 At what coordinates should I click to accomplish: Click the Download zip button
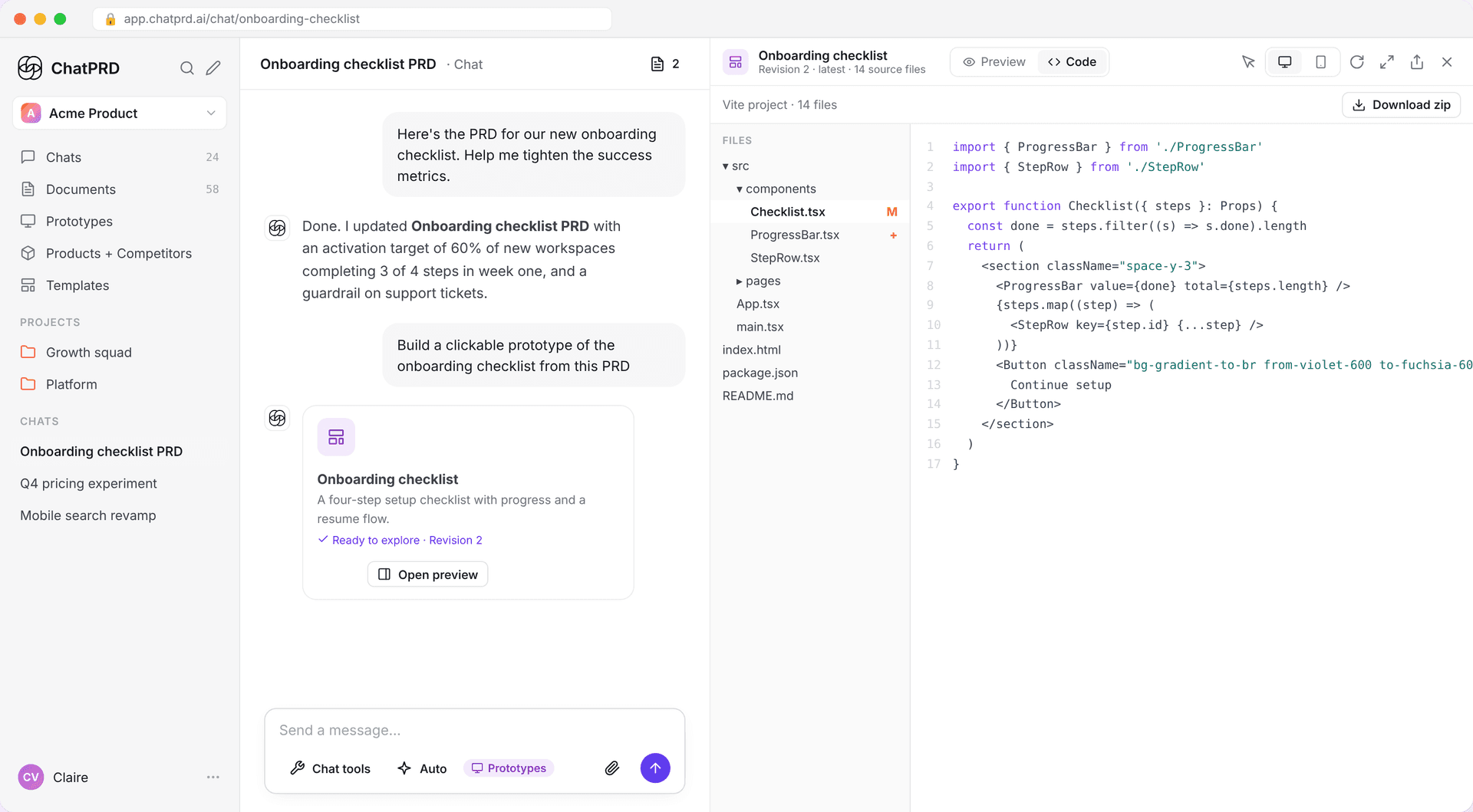tap(1401, 105)
